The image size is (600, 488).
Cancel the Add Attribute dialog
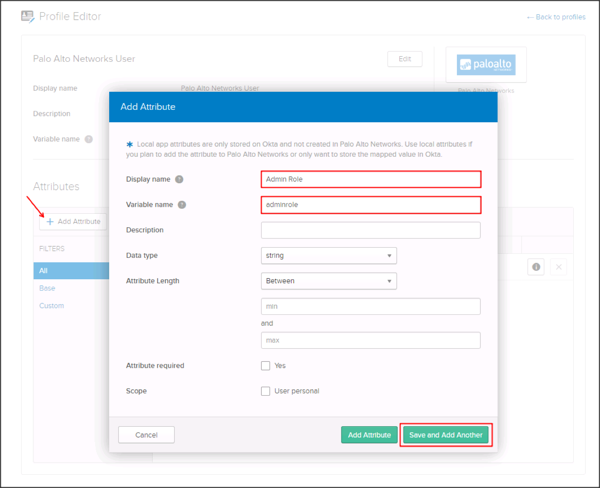(x=146, y=435)
